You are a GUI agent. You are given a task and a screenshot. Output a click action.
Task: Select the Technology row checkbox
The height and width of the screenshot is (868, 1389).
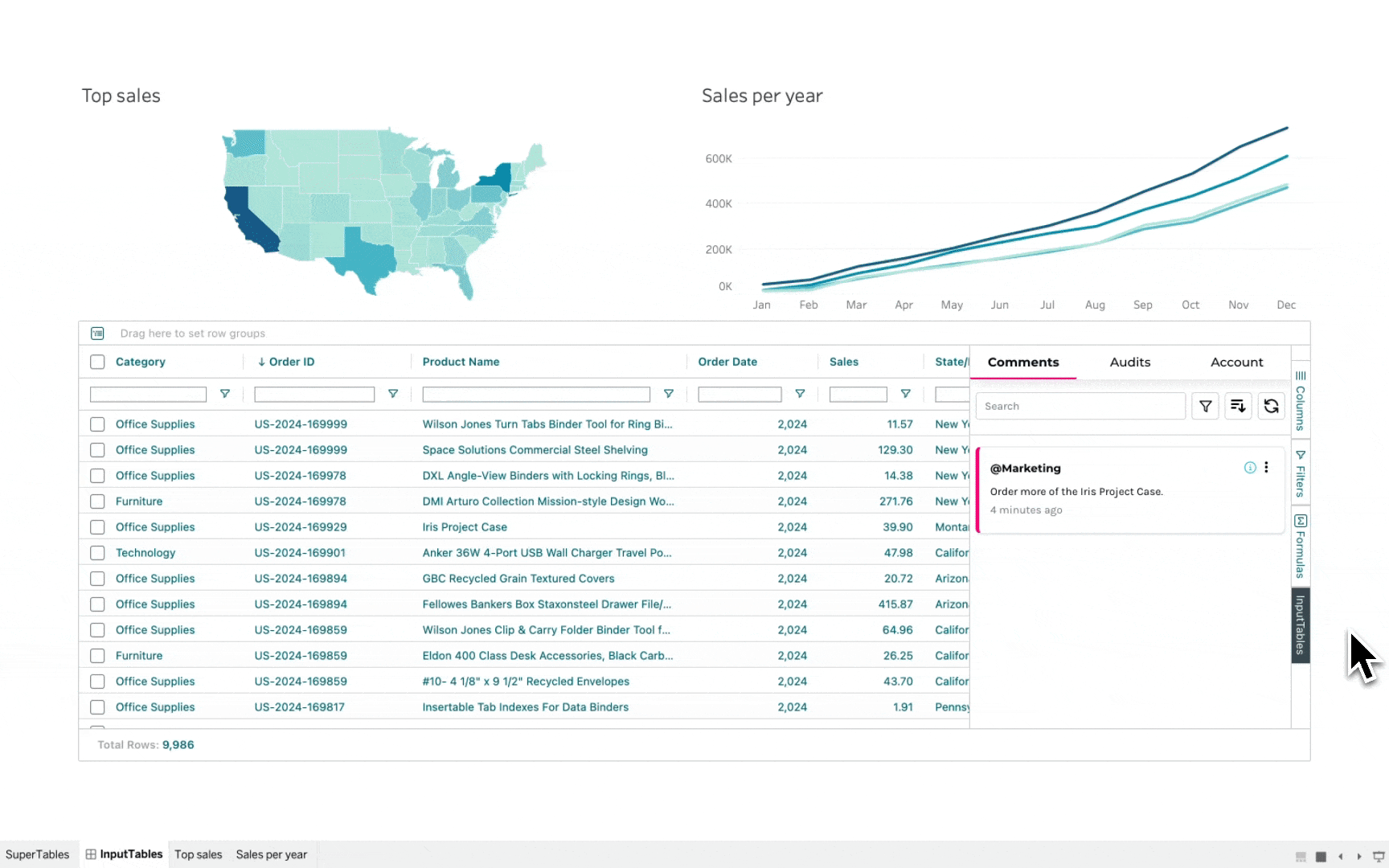[x=97, y=553]
